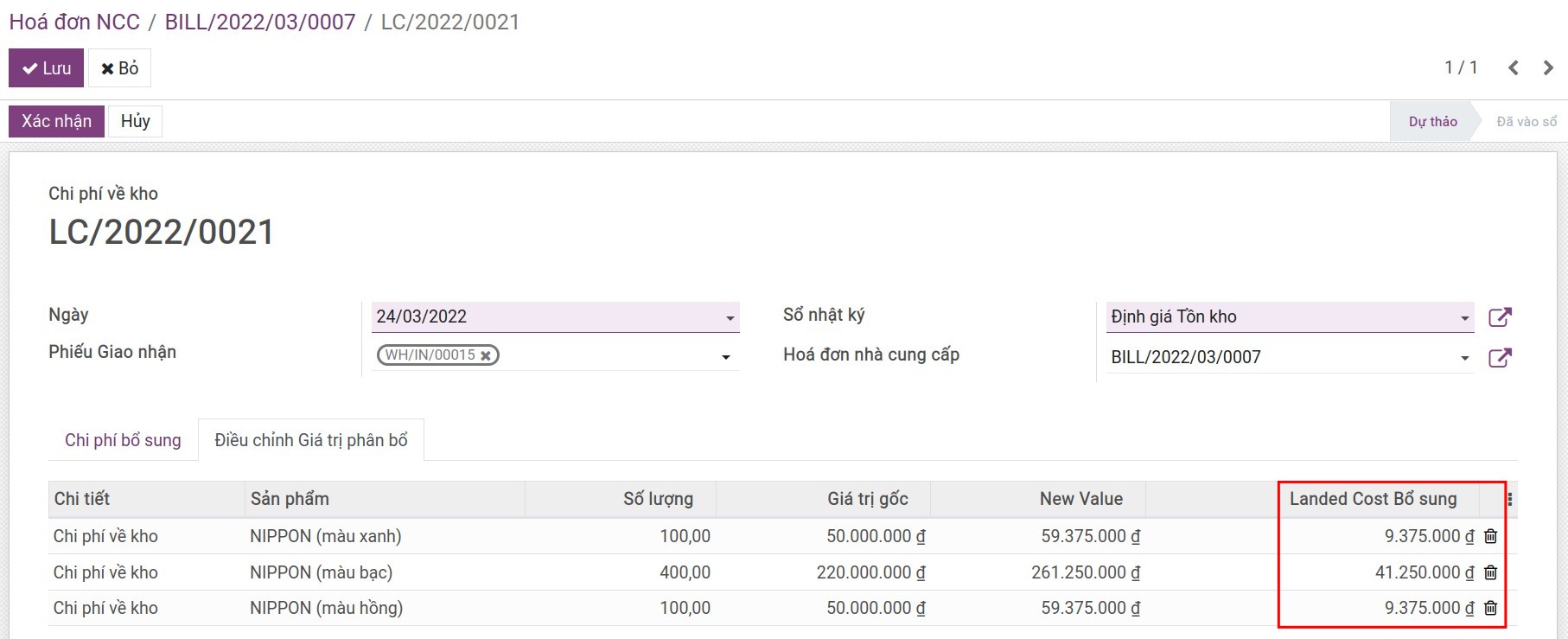Screen dimensions: 1568x639
Task: Go to the next record arrow
Action: pyautogui.click(x=1547, y=68)
